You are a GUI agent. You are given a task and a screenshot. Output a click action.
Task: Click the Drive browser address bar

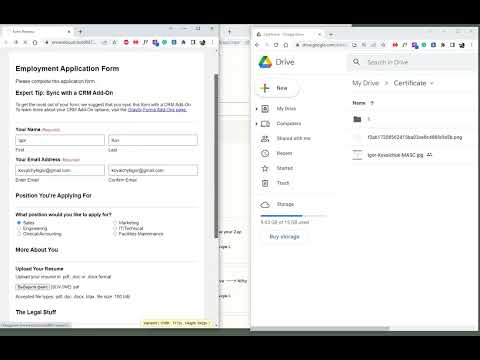pos(323,45)
